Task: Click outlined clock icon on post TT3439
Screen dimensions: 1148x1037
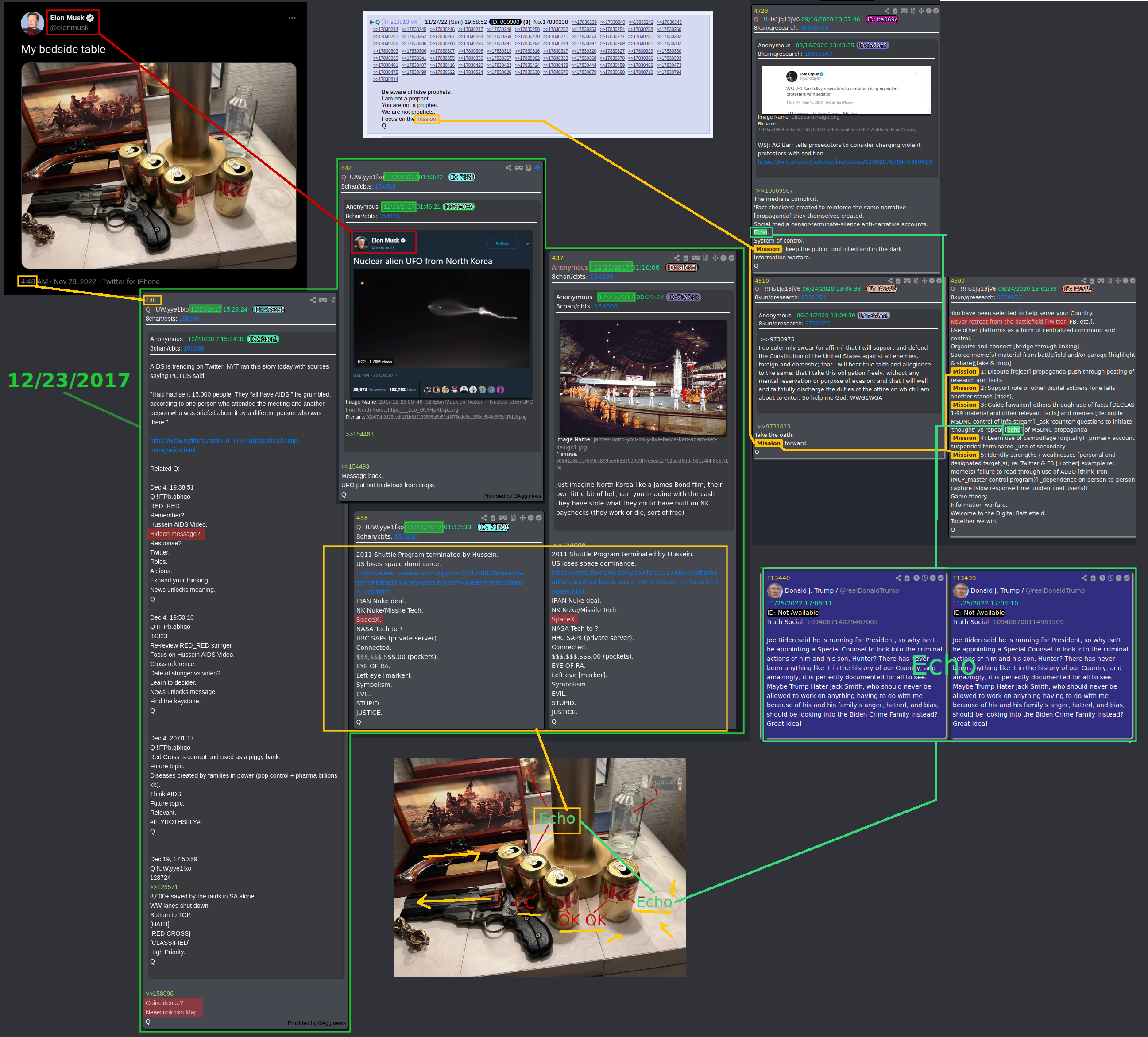Action: (1110, 578)
